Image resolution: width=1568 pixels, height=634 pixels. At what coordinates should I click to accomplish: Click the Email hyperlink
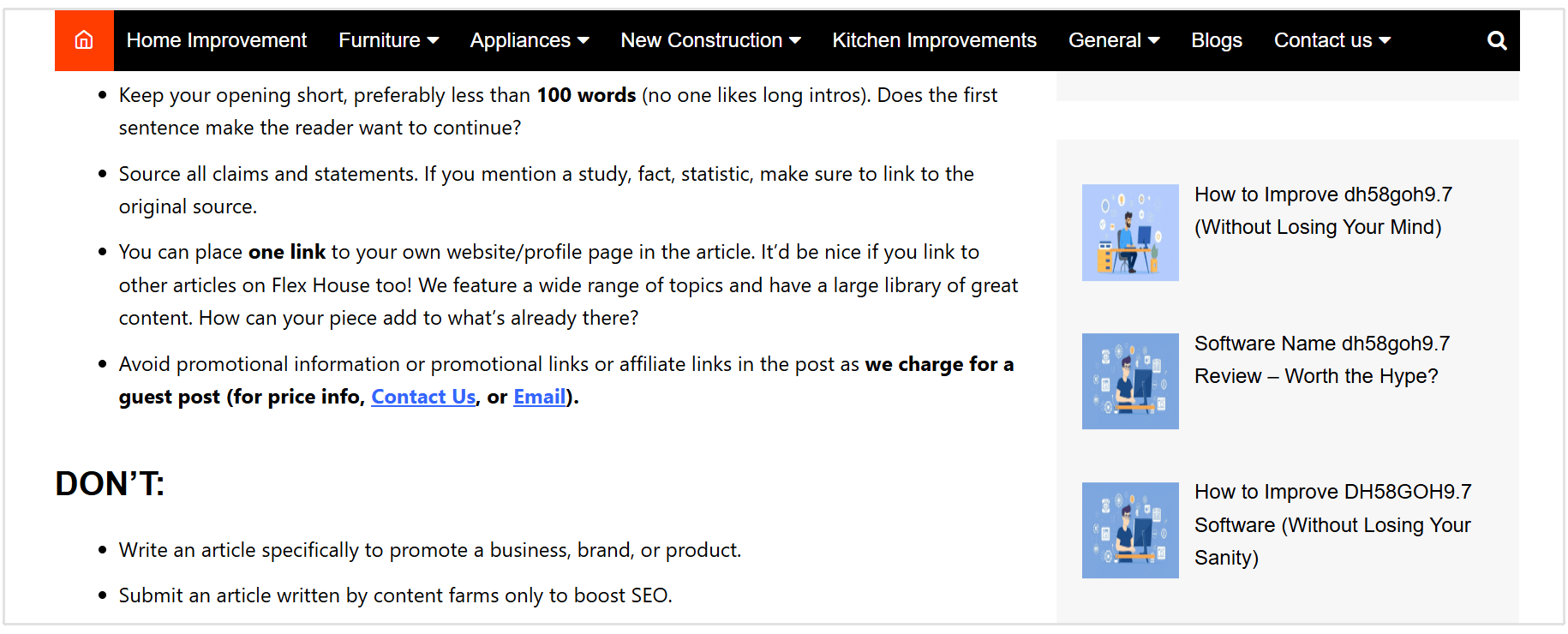pyautogui.click(x=539, y=397)
